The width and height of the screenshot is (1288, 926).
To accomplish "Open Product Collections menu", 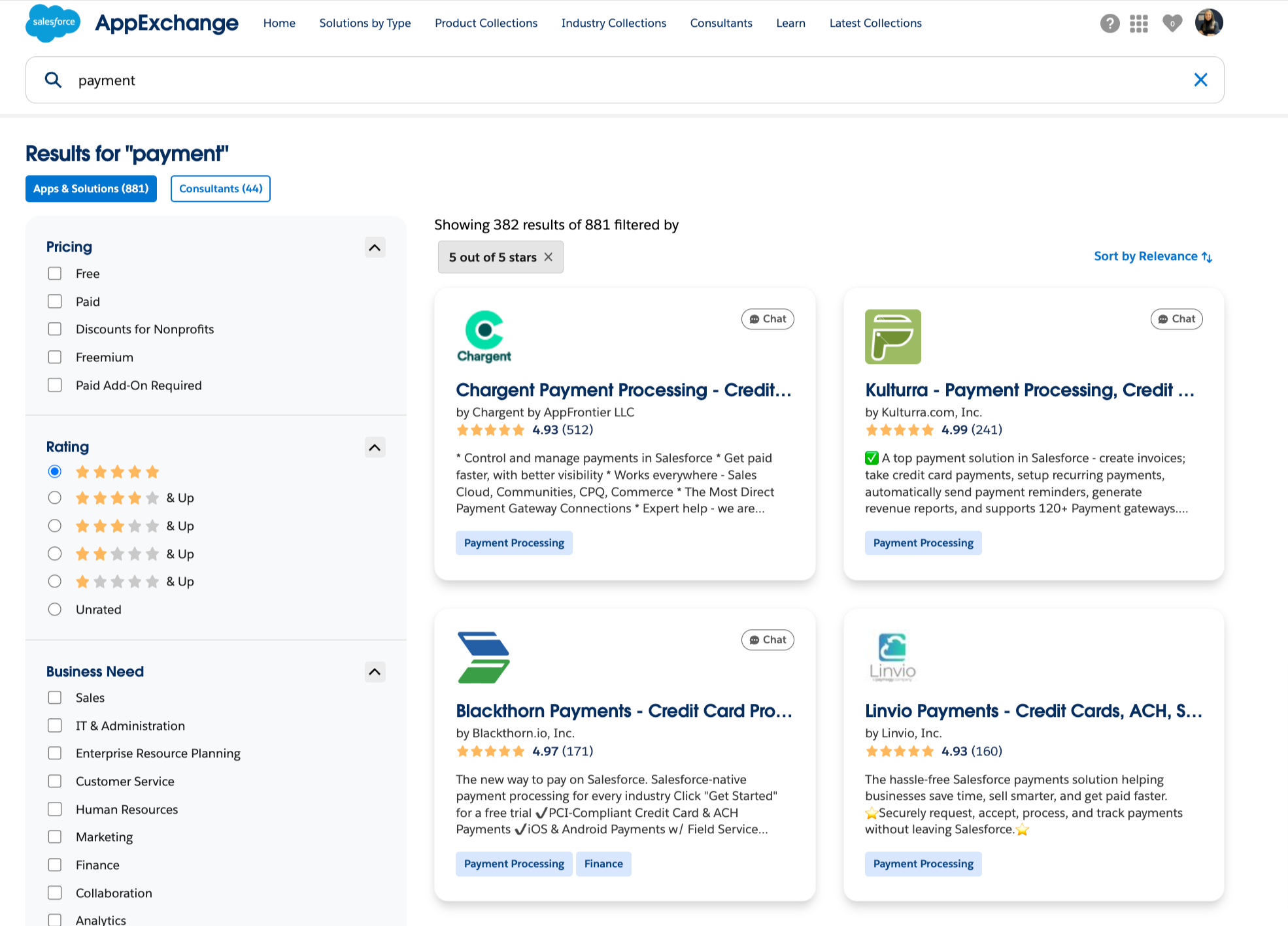I will coord(486,23).
